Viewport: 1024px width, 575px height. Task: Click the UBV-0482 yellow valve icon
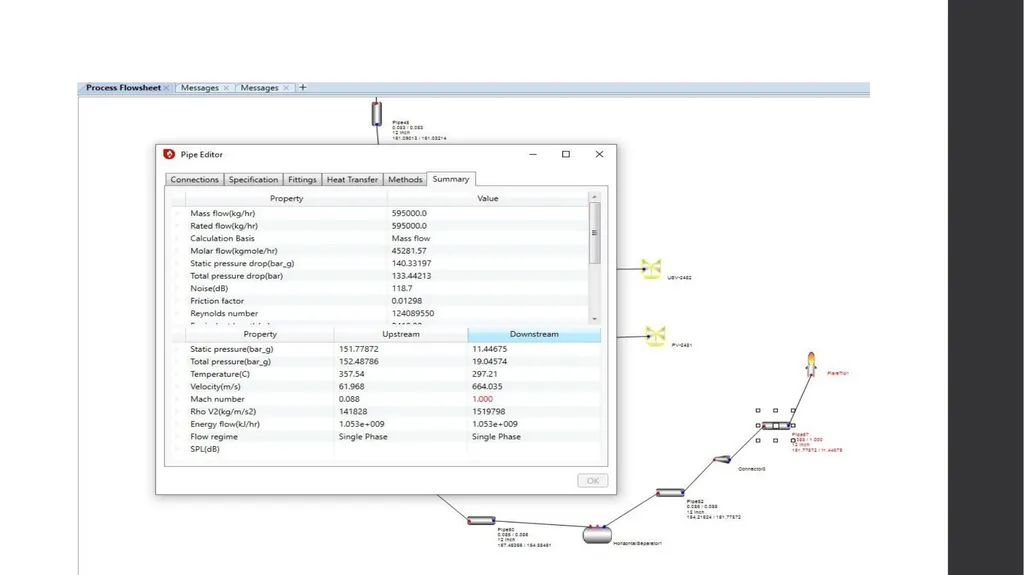(651, 269)
